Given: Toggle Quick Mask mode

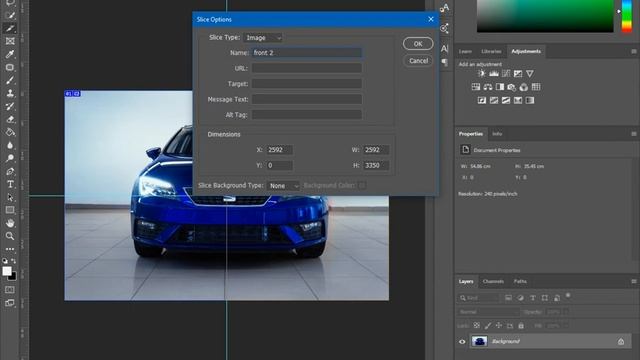Looking at the screenshot, I should click(x=10, y=290).
